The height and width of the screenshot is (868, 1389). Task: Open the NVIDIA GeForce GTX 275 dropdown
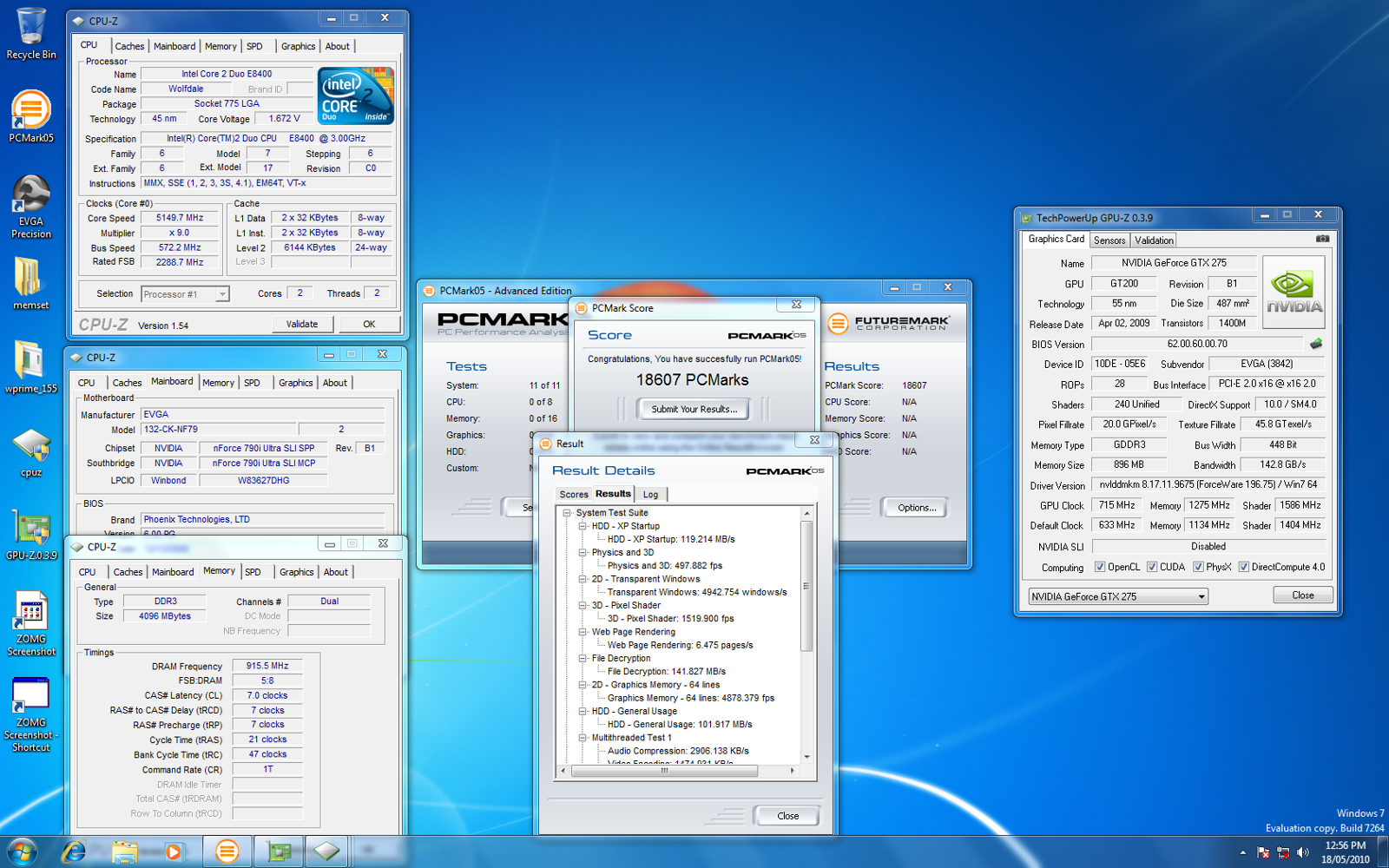click(x=1118, y=596)
